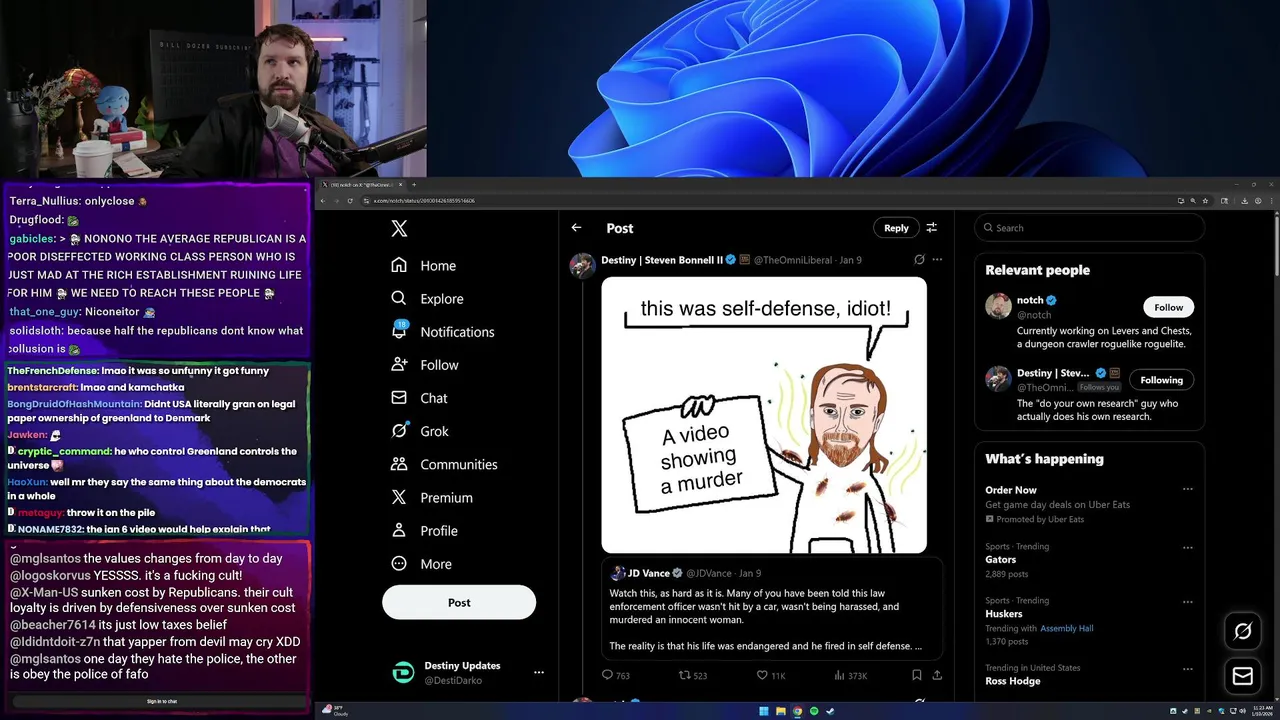Open reply sorting filter icon
This screenshot has width=1280, height=720.
click(x=931, y=228)
